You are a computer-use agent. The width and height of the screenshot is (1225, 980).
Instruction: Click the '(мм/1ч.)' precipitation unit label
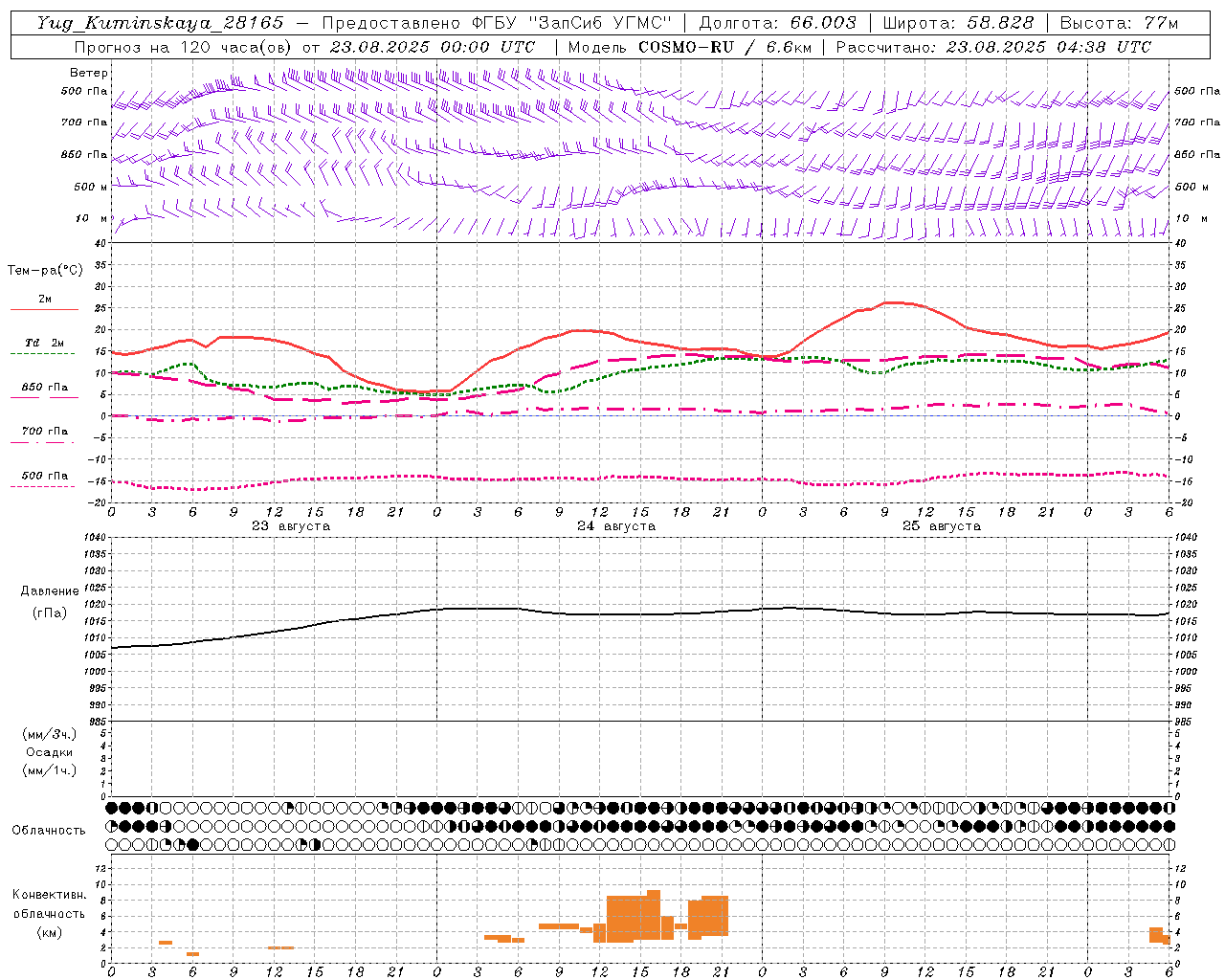(50, 770)
